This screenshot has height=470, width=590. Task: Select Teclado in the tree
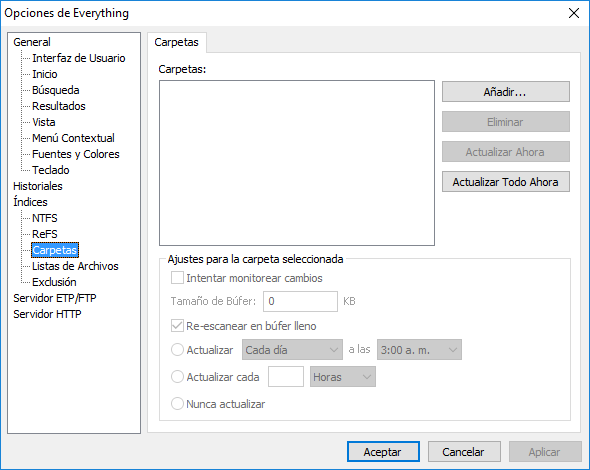[51, 170]
